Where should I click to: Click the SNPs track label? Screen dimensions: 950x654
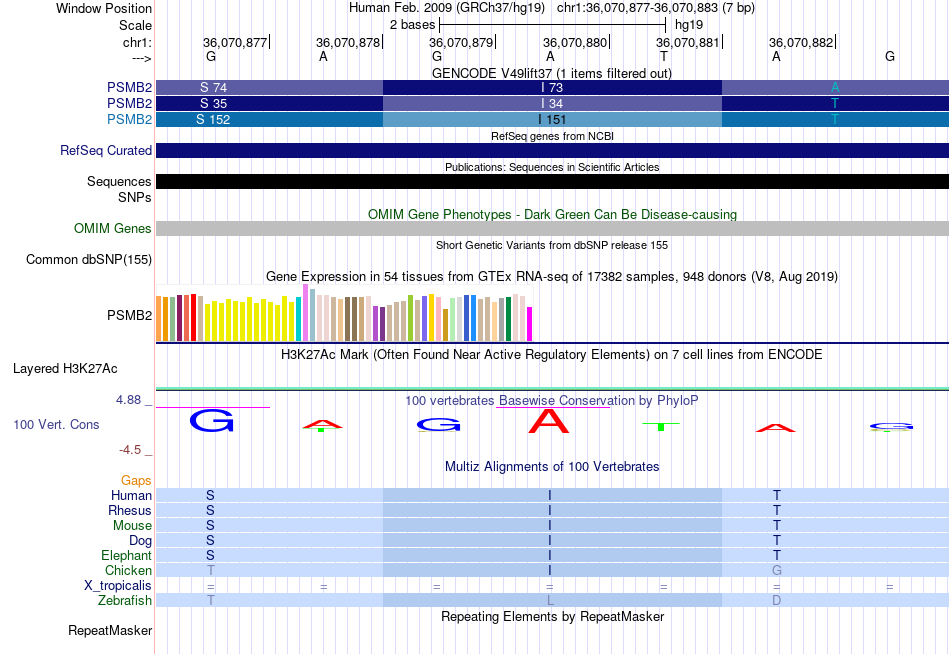135,198
